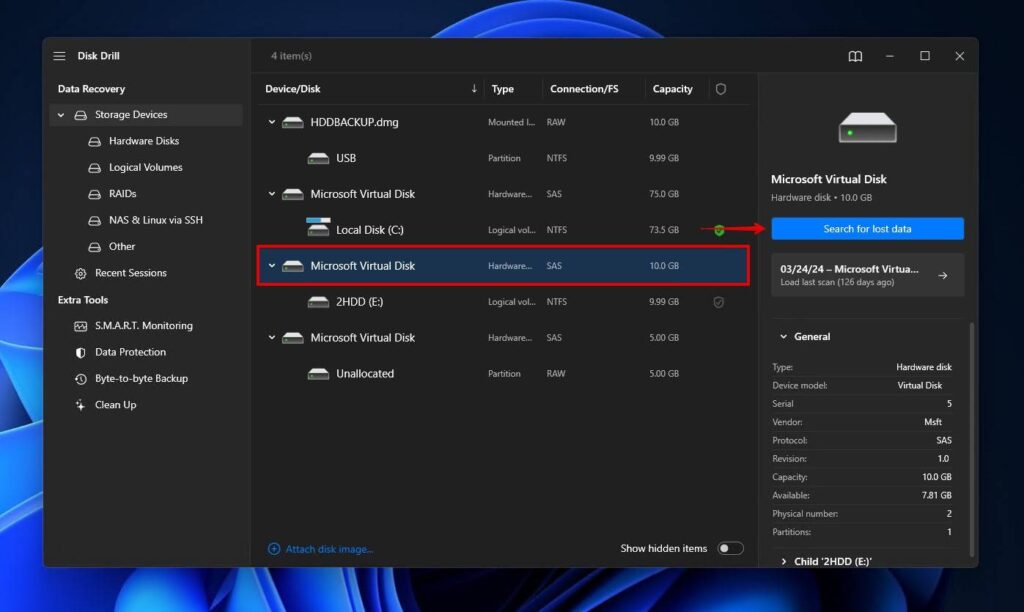Collapse the General details section
The width and height of the screenshot is (1024, 612).
point(782,336)
